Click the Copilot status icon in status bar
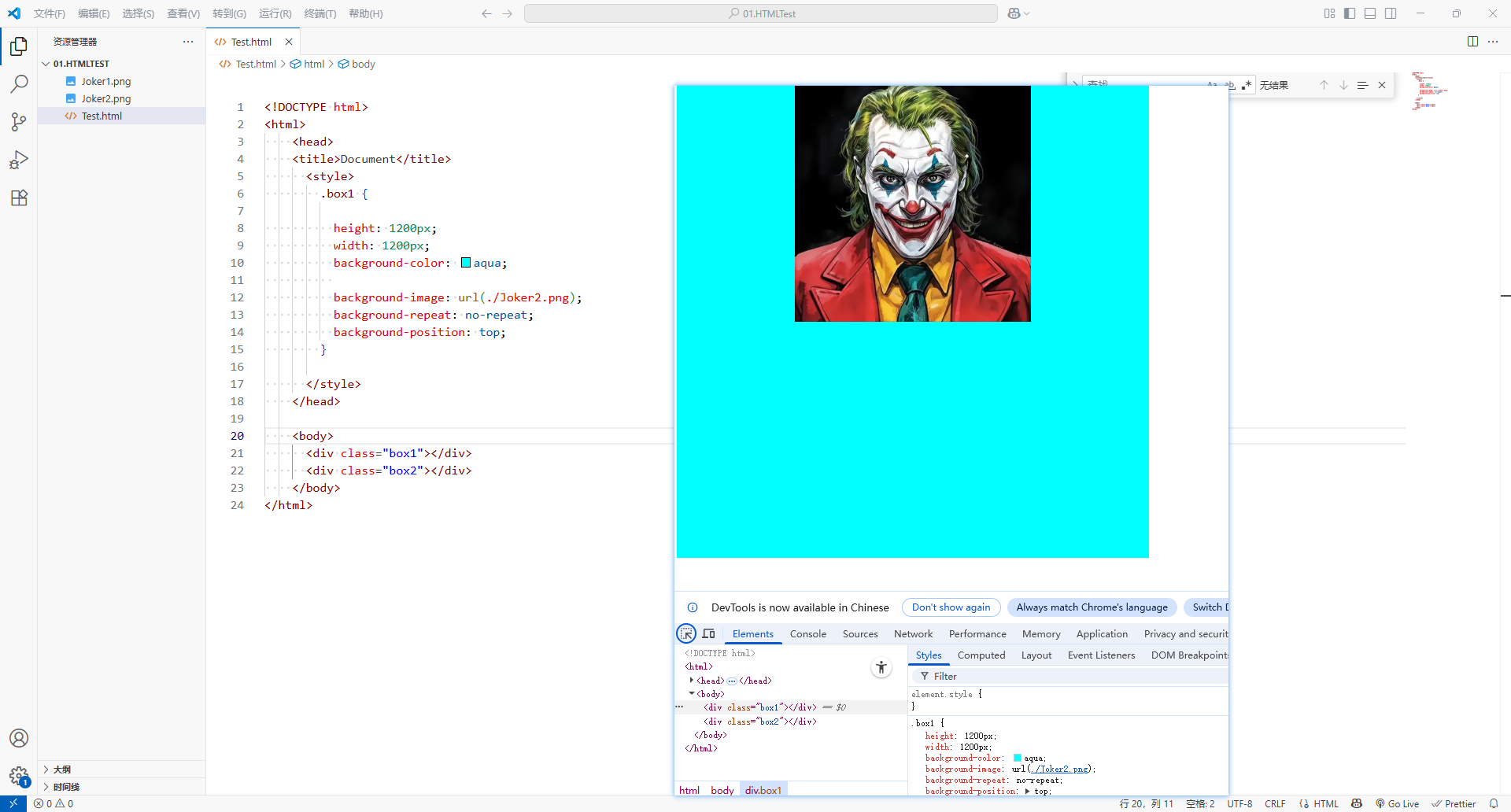 pos(1357,803)
